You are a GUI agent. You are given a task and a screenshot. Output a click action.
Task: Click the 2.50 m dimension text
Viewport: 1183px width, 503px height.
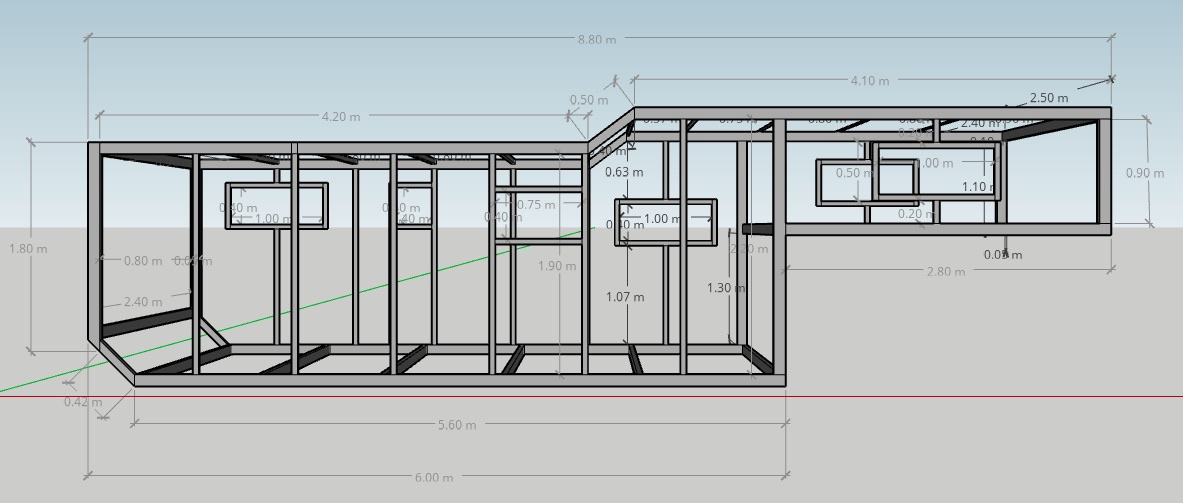(1048, 98)
